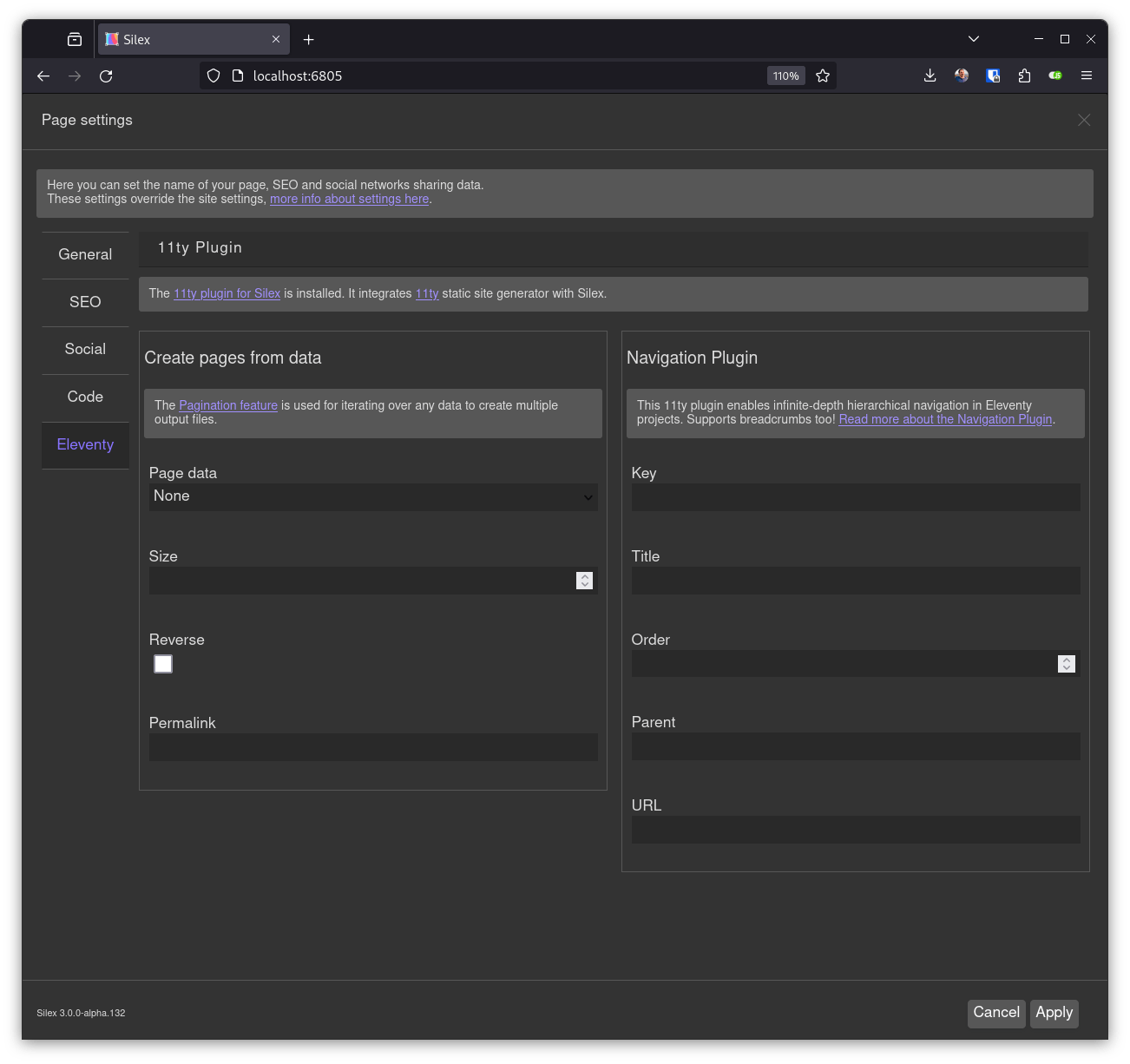Open the Bitwarden extension icon
Screen dimensions: 1130x1064
[993, 76]
